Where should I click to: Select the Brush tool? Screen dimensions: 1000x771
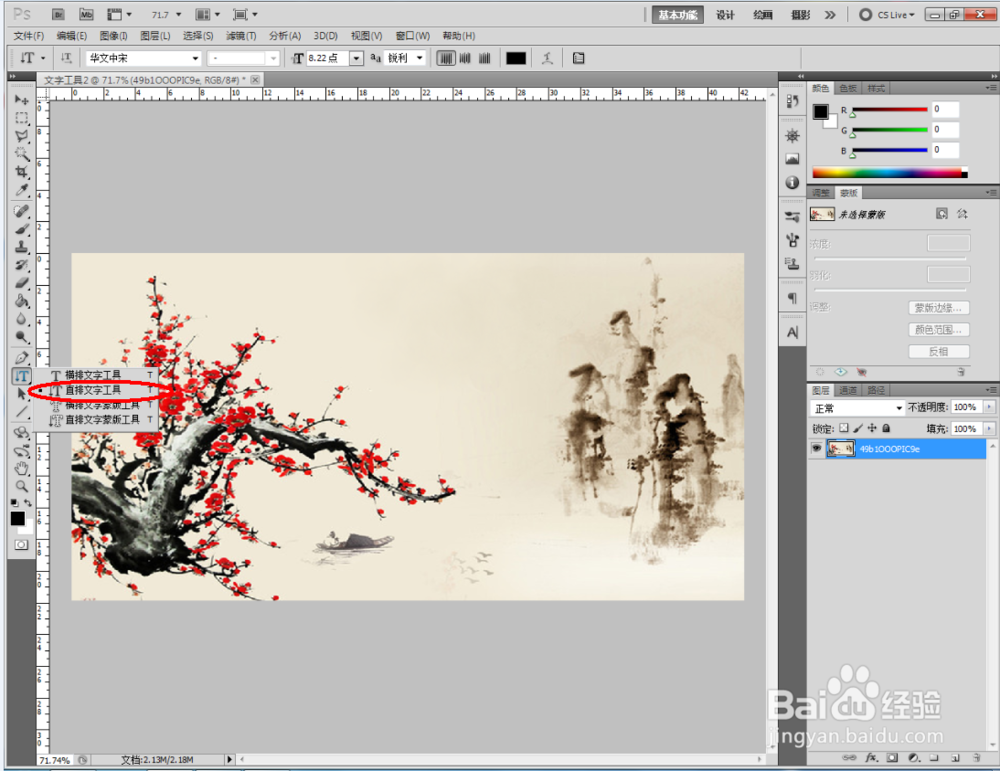[x=22, y=229]
